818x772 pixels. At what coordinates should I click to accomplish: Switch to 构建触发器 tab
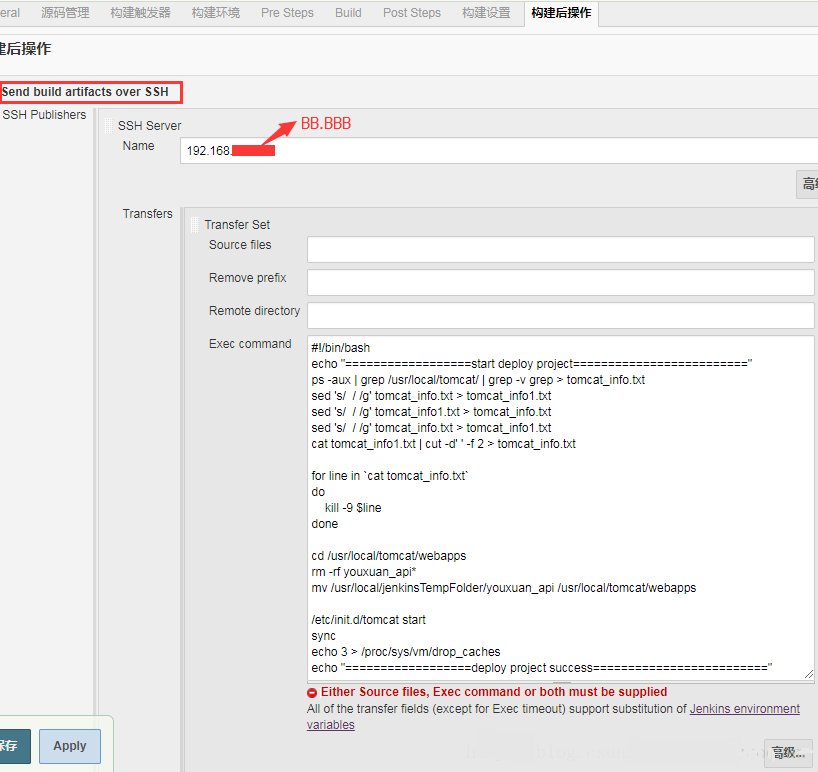(140, 13)
